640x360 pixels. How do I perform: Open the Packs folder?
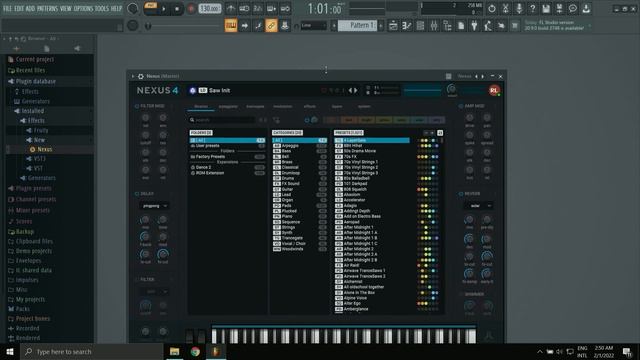click(x=22, y=309)
